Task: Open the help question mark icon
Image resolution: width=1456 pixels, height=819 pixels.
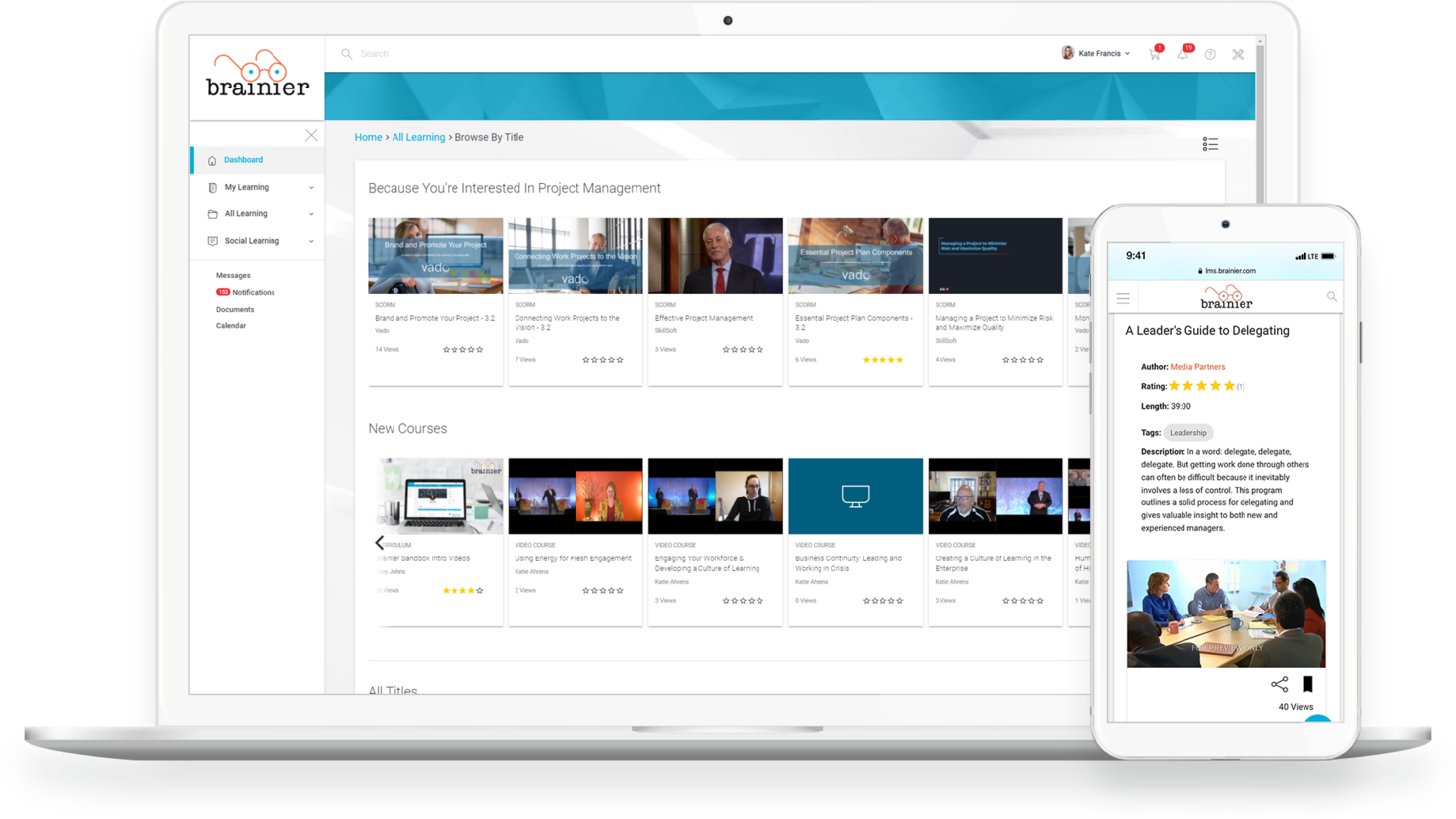Action: coord(1210,54)
